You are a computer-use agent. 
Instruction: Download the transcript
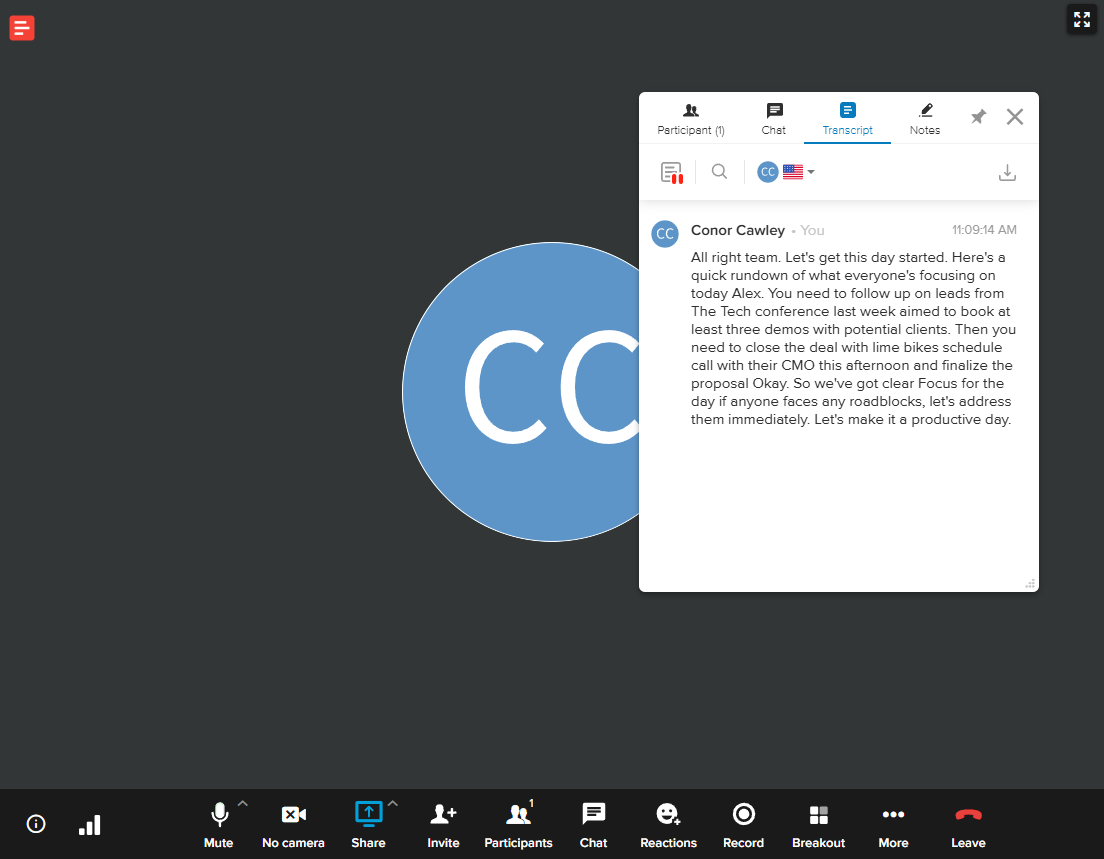tap(1007, 171)
